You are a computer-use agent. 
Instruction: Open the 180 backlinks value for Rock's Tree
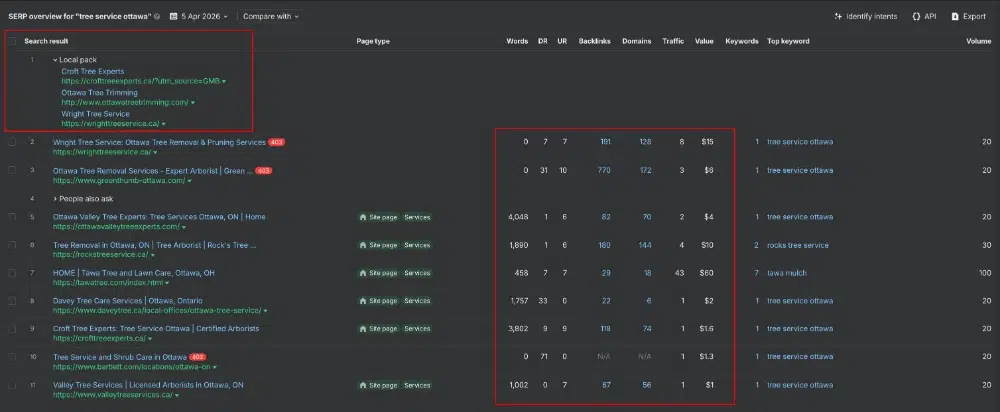(x=605, y=246)
